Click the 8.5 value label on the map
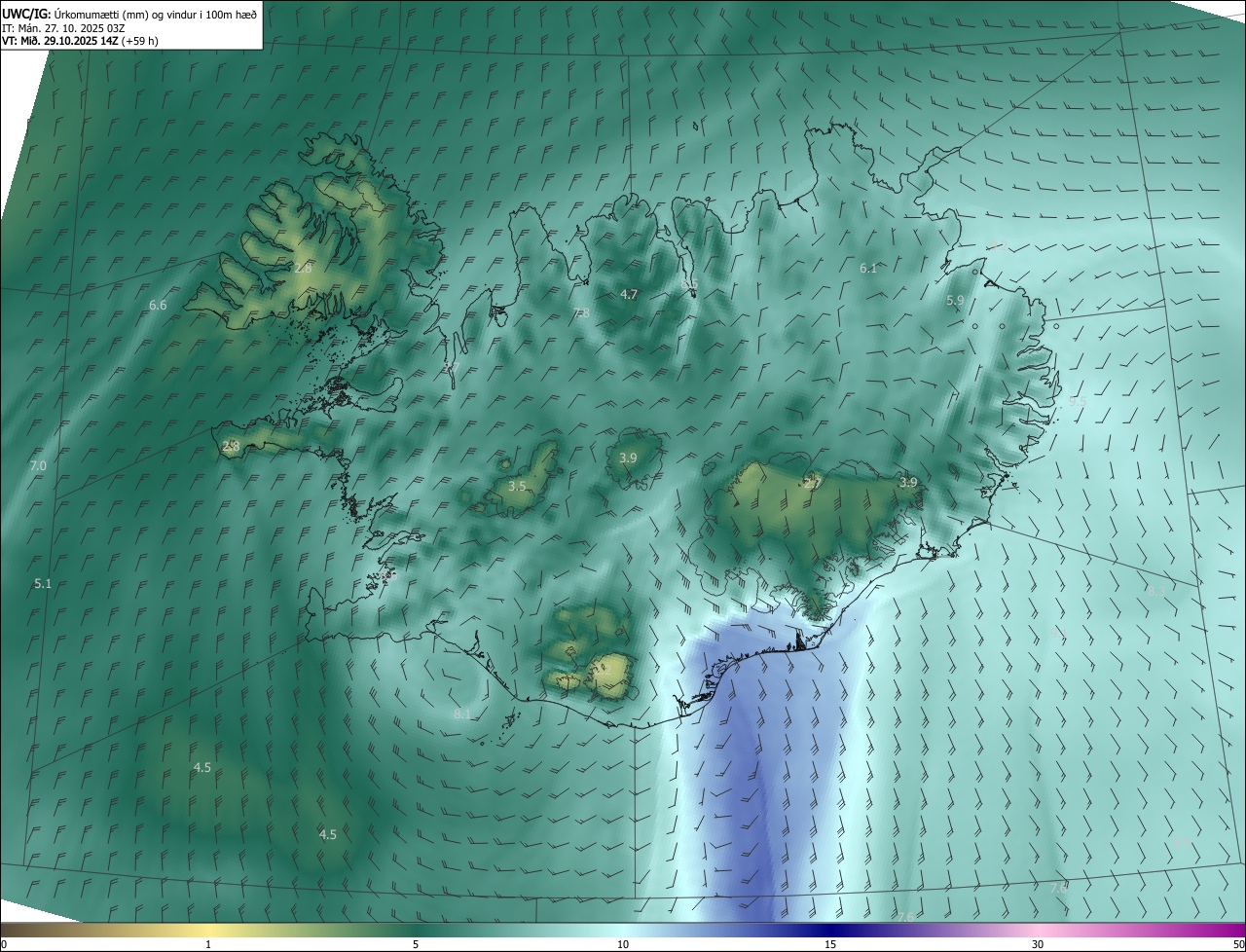Image resolution: width=1246 pixels, height=952 pixels. [689, 284]
